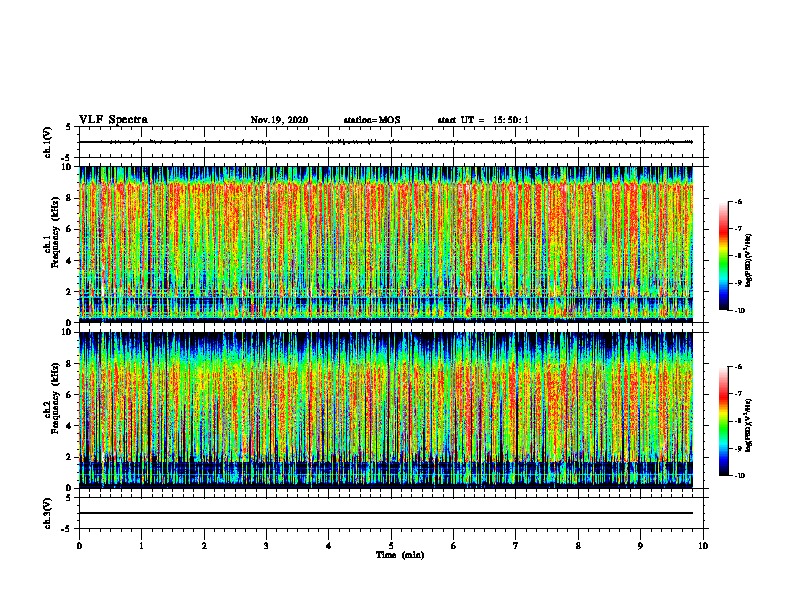This screenshot has height=612, width=792.
Task: Click time axis tick label "1"
Action: (x=141, y=546)
